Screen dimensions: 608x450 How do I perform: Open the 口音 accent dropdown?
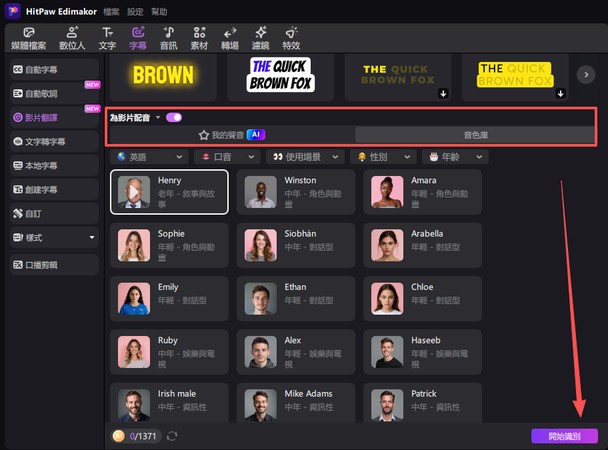pyautogui.click(x=228, y=157)
